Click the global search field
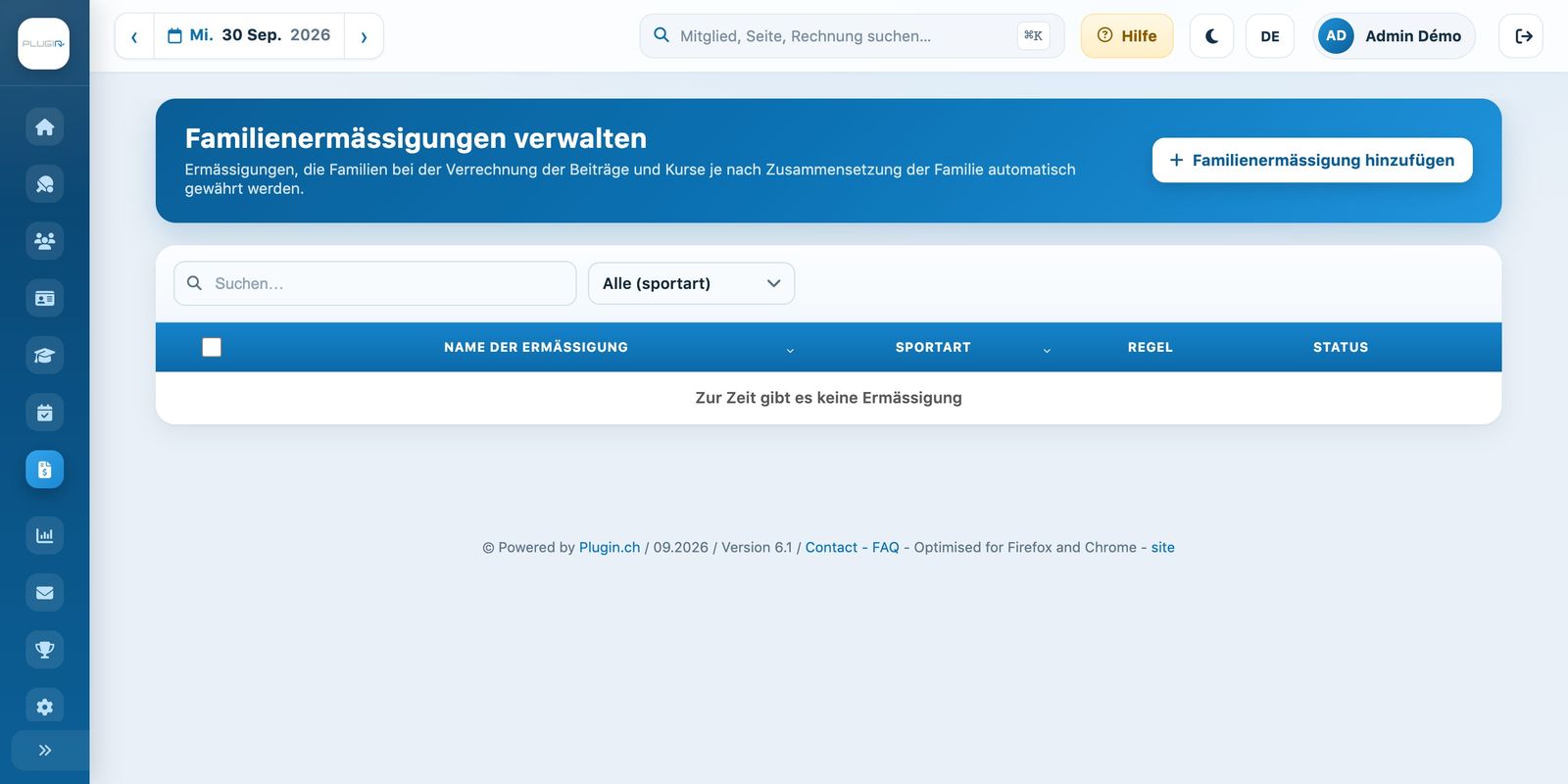 852,35
